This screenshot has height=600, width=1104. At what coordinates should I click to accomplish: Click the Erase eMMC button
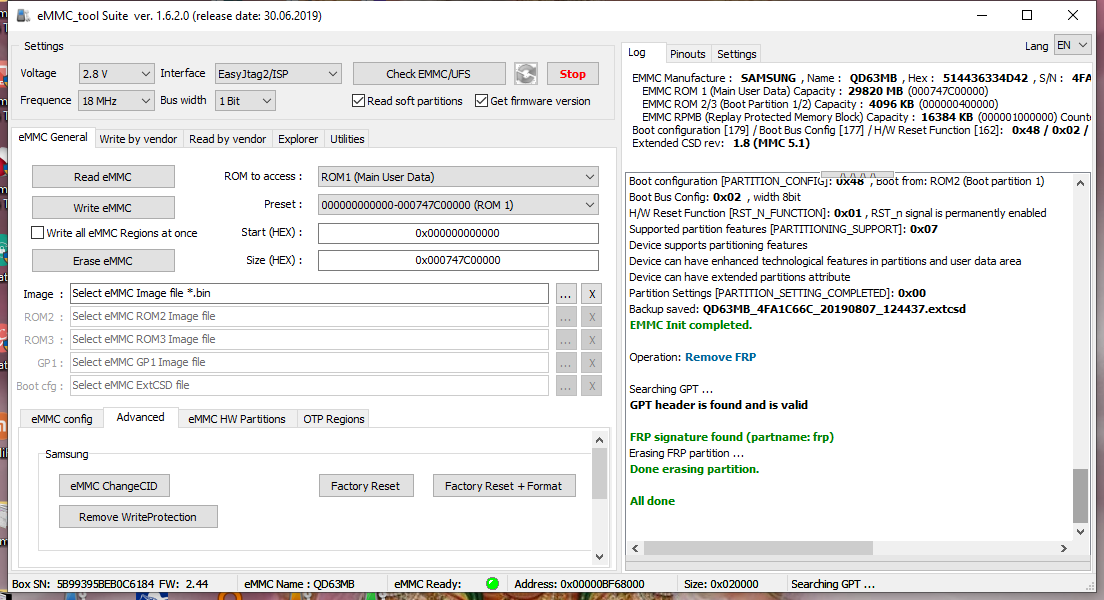[103, 261]
